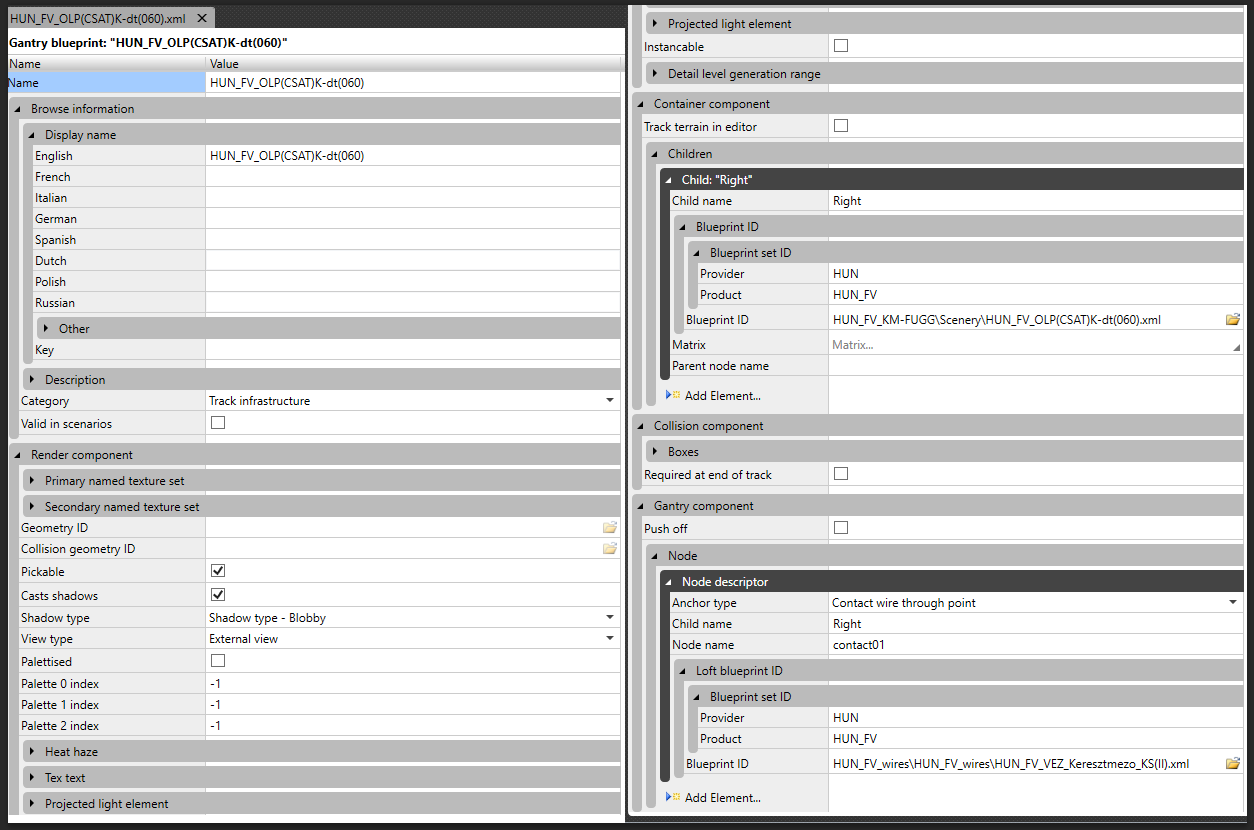Browse for Right child Blueprint ID file
This screenshot has height=830, width=1254.
coord(1233,320)
